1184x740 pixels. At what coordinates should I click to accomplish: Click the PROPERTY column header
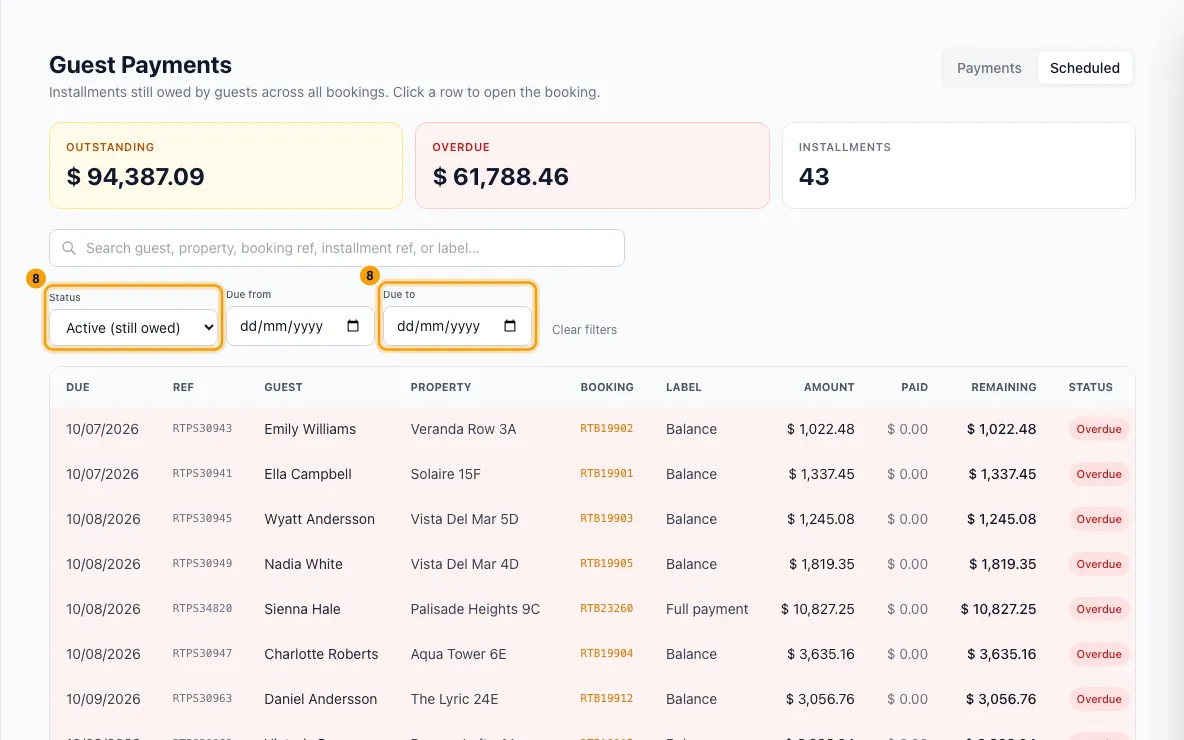tap(441, 387)
